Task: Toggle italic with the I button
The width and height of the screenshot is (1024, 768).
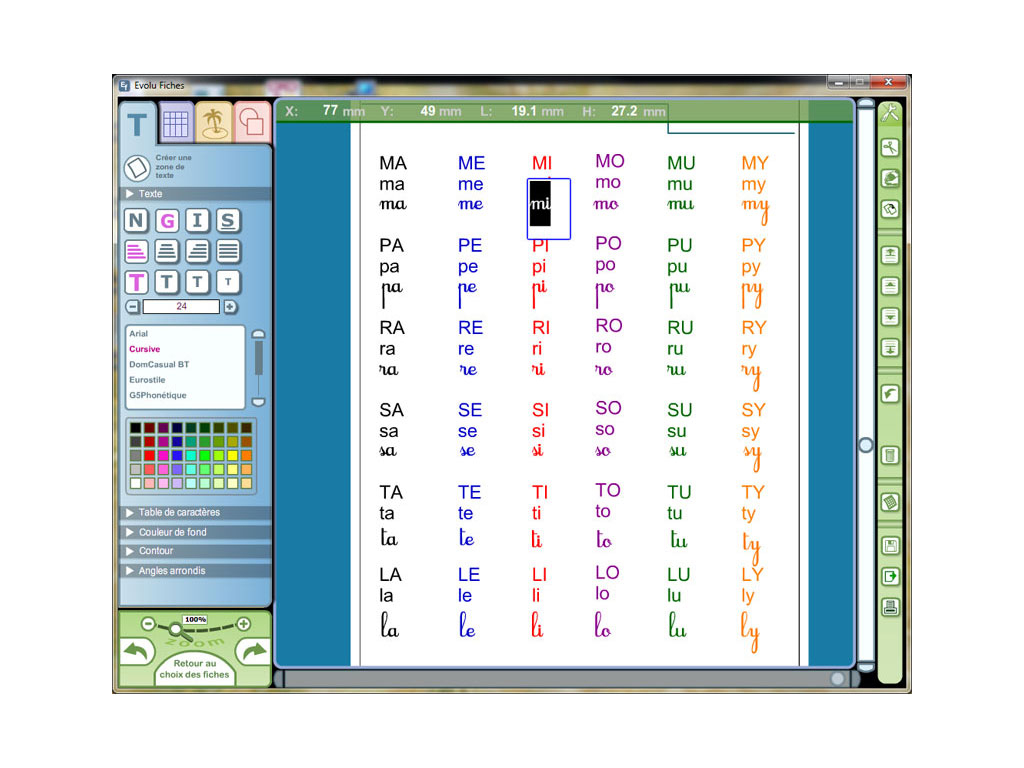Action: coord(198,221)
